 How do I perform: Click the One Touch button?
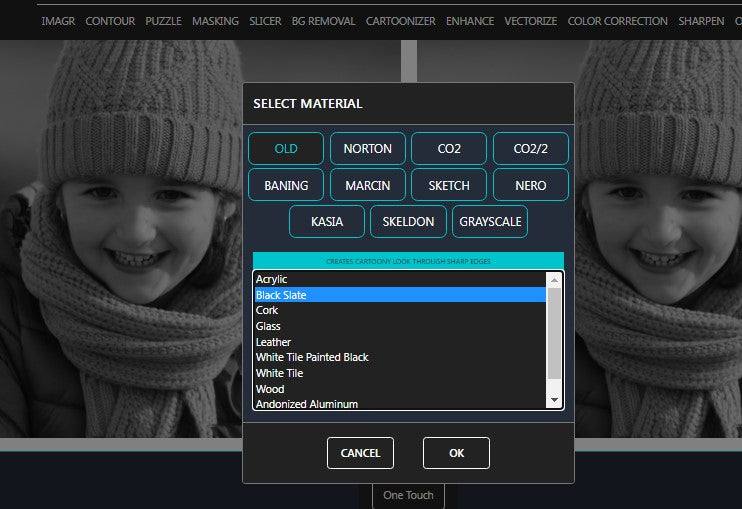(408, 495)
